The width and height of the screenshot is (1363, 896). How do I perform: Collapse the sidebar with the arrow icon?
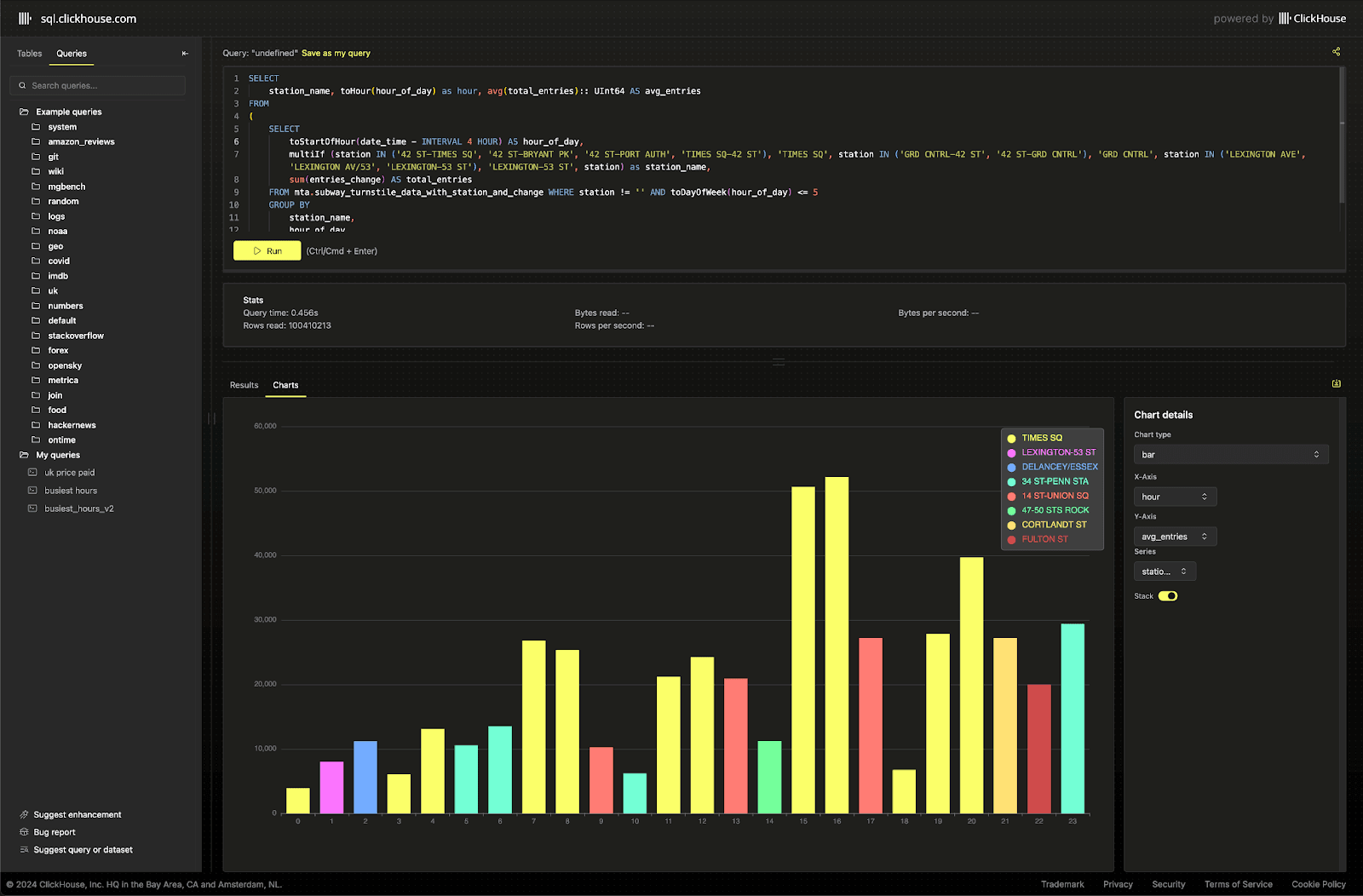pos(185,54)
